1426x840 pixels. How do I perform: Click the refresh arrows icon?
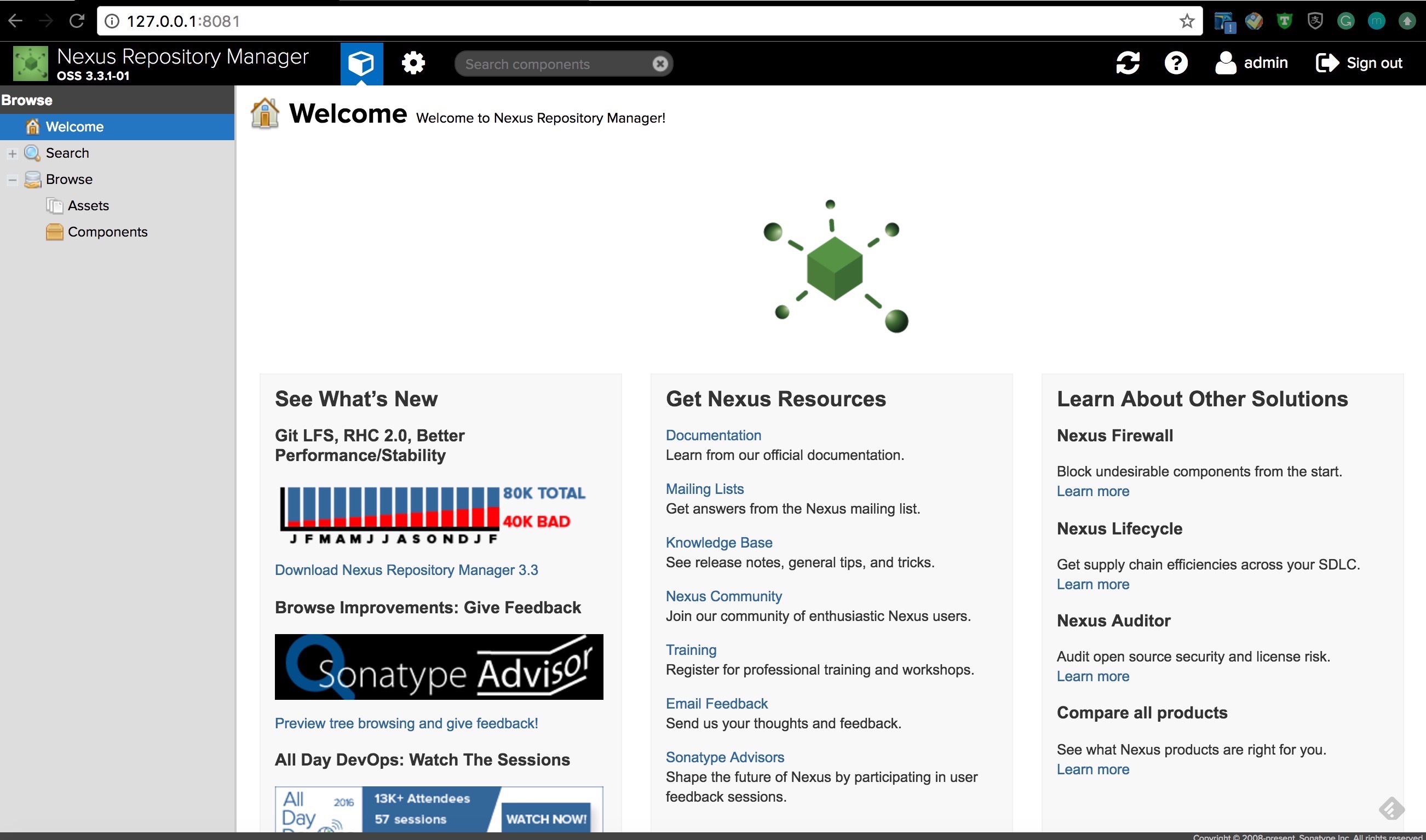(1127, 63)
